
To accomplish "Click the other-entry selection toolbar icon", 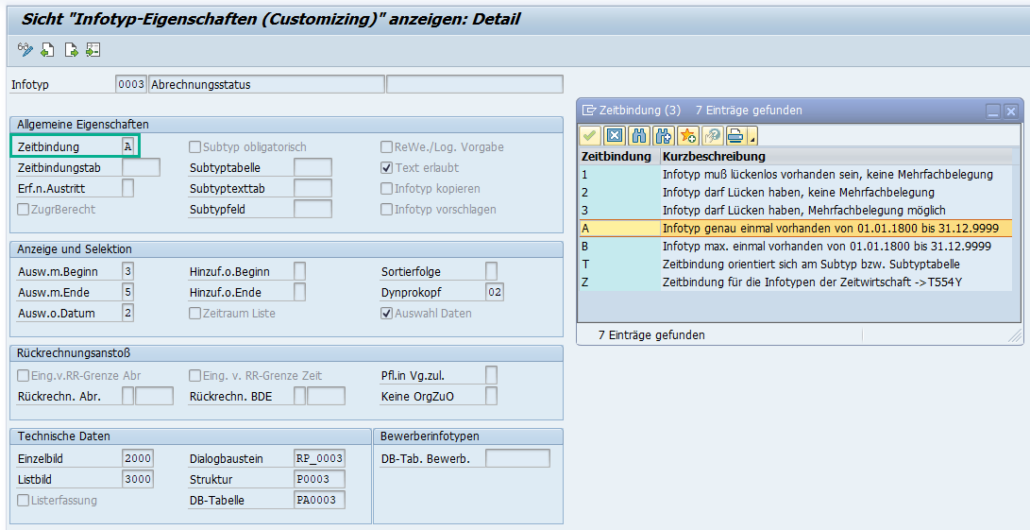I will pyautogui.click(x=93, y=49).
